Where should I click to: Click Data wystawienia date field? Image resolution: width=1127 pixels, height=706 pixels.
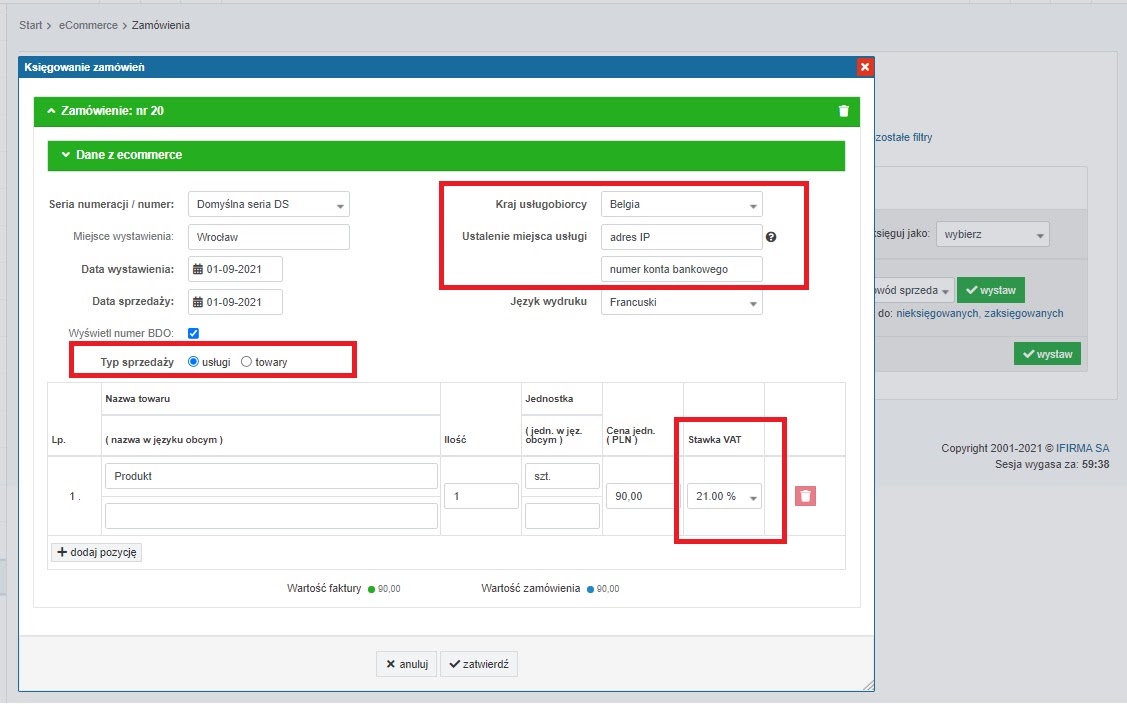tap(235, 270)
